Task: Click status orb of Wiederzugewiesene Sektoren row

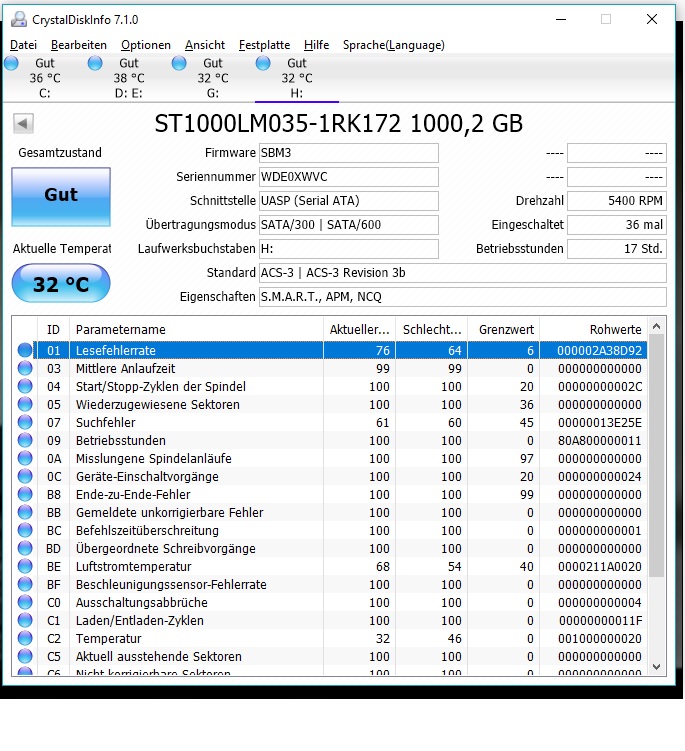Action: [x=25, y=404]
